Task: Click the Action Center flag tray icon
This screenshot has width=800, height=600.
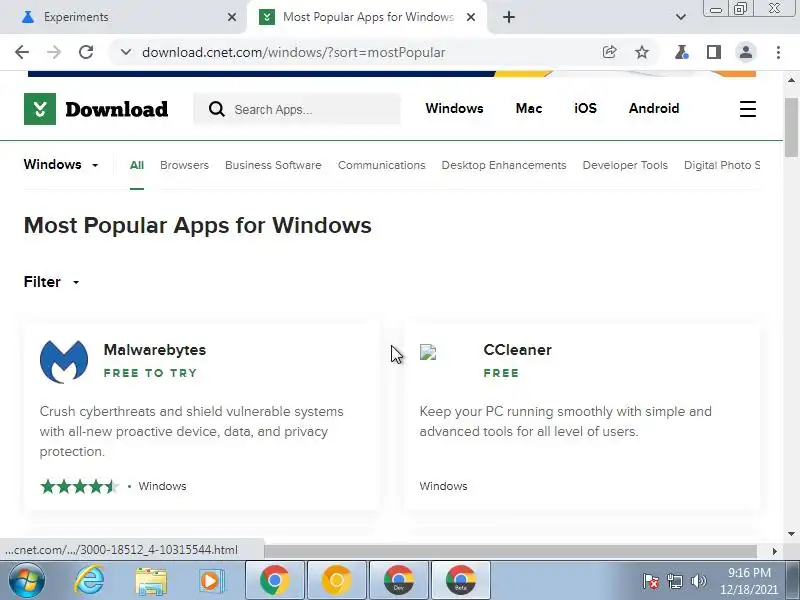Action: point(651,581)
